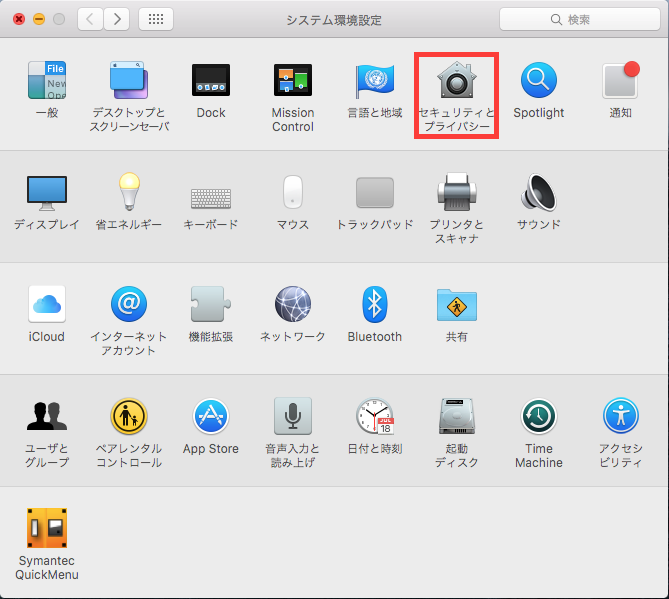Open Mission Control preferences
Image resolution: width=669 pixels, height=599 pixels.
point(293,80)
